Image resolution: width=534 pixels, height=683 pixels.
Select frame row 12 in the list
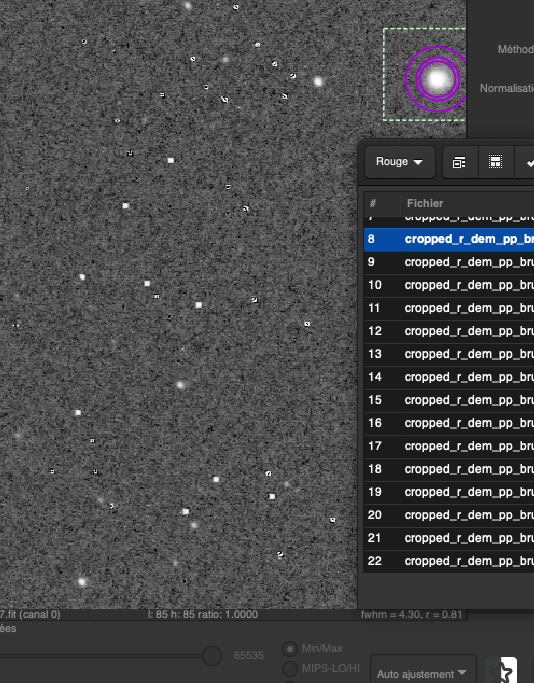(x=449, y=331)
